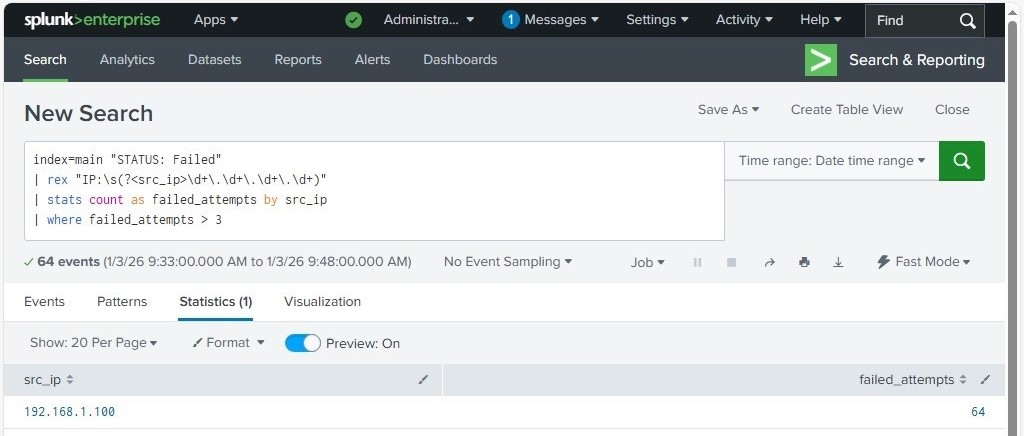The height and width of the screenshot is (436, 1024).
Task: Open the Administrator account menu
Action: (x=429, y=20)
